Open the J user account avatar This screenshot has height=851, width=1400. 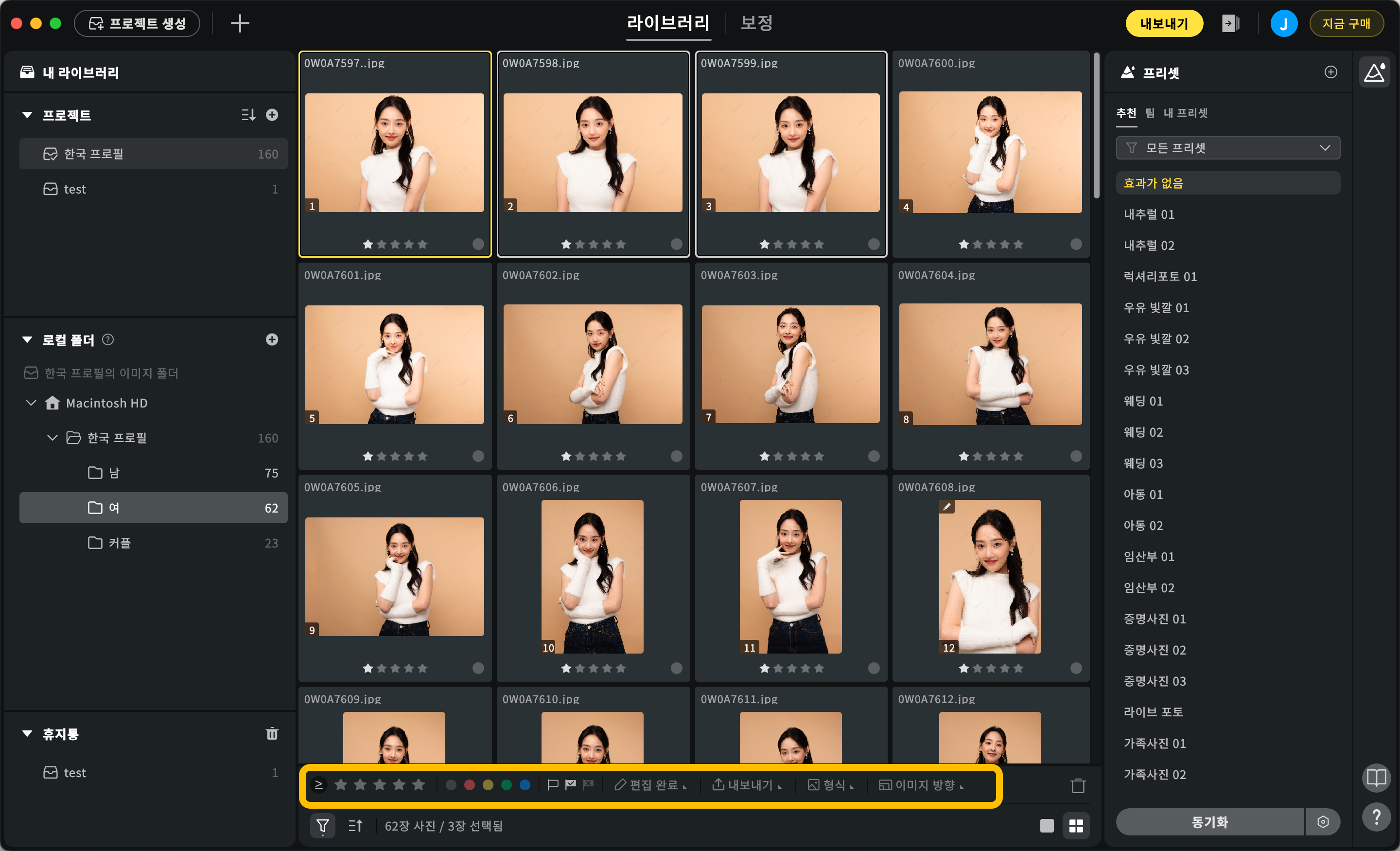1283,23
